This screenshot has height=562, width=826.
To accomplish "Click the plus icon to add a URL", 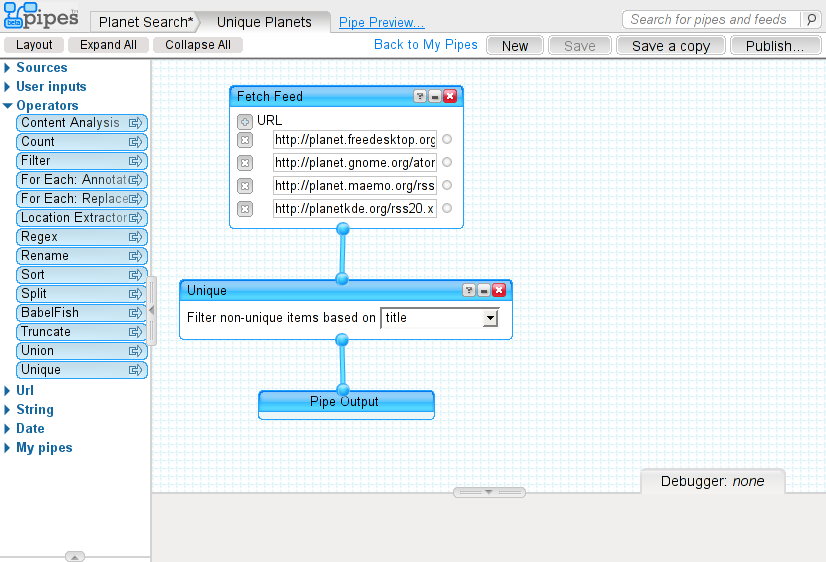I will [x=244, y=122].
